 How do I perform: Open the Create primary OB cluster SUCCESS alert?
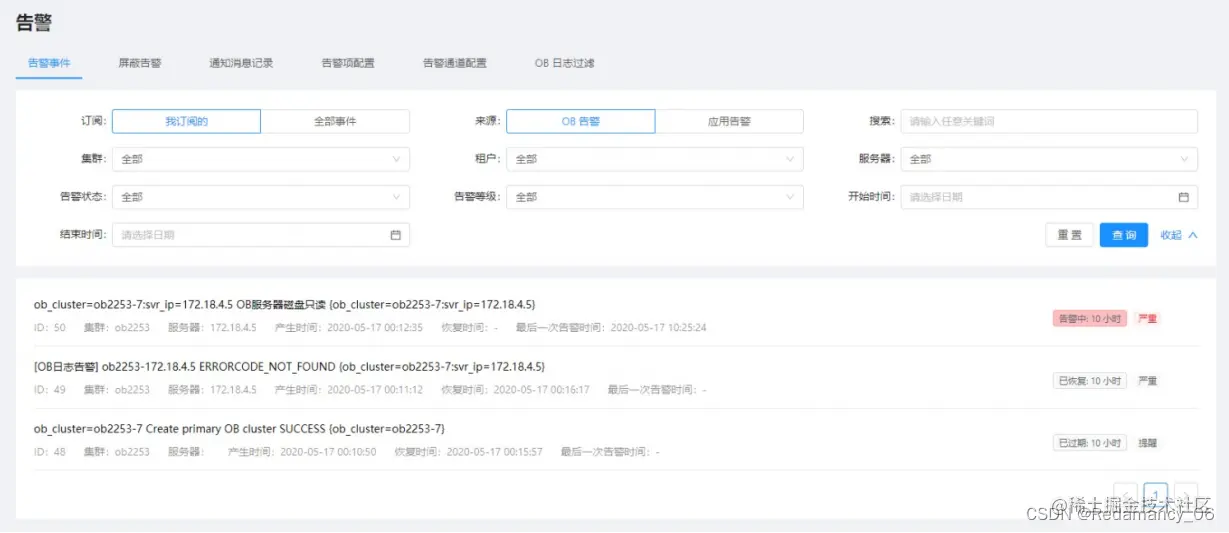click(239, 428)
